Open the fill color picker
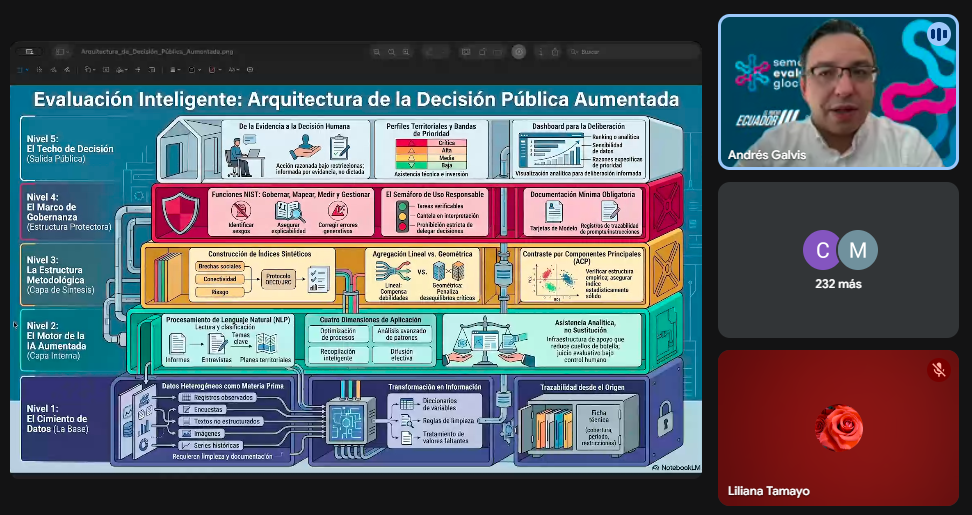This screenshot has width=972, height=515. click(x=214, y=70)
